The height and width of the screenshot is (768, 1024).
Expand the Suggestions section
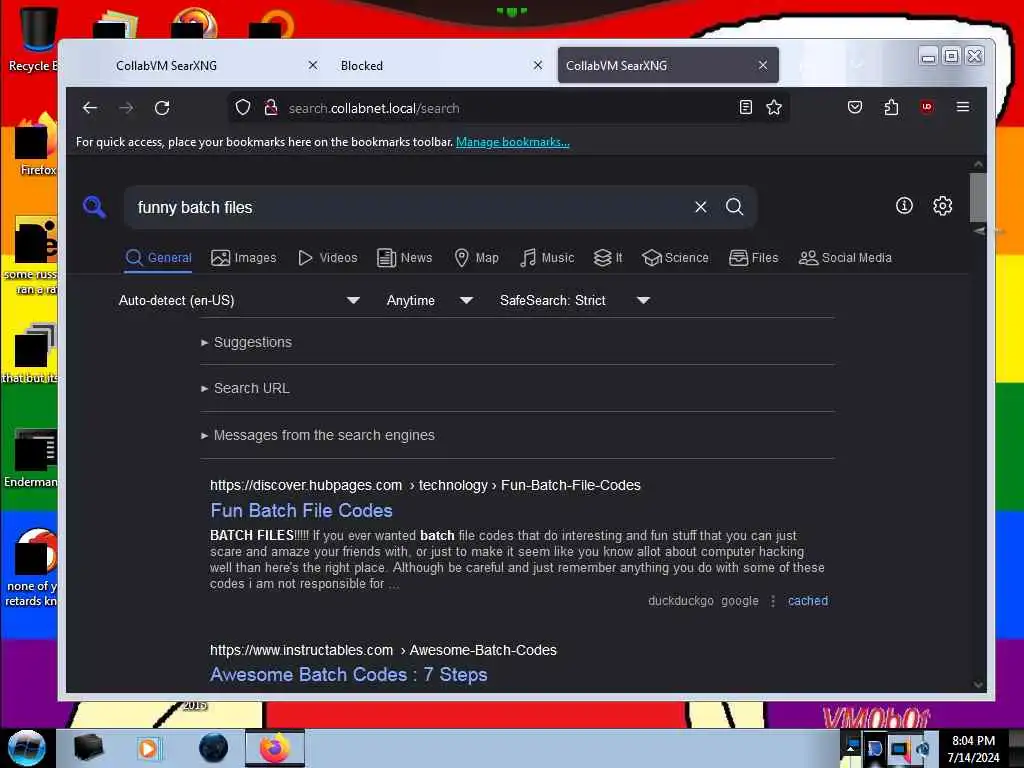click(x=247, y=342)
